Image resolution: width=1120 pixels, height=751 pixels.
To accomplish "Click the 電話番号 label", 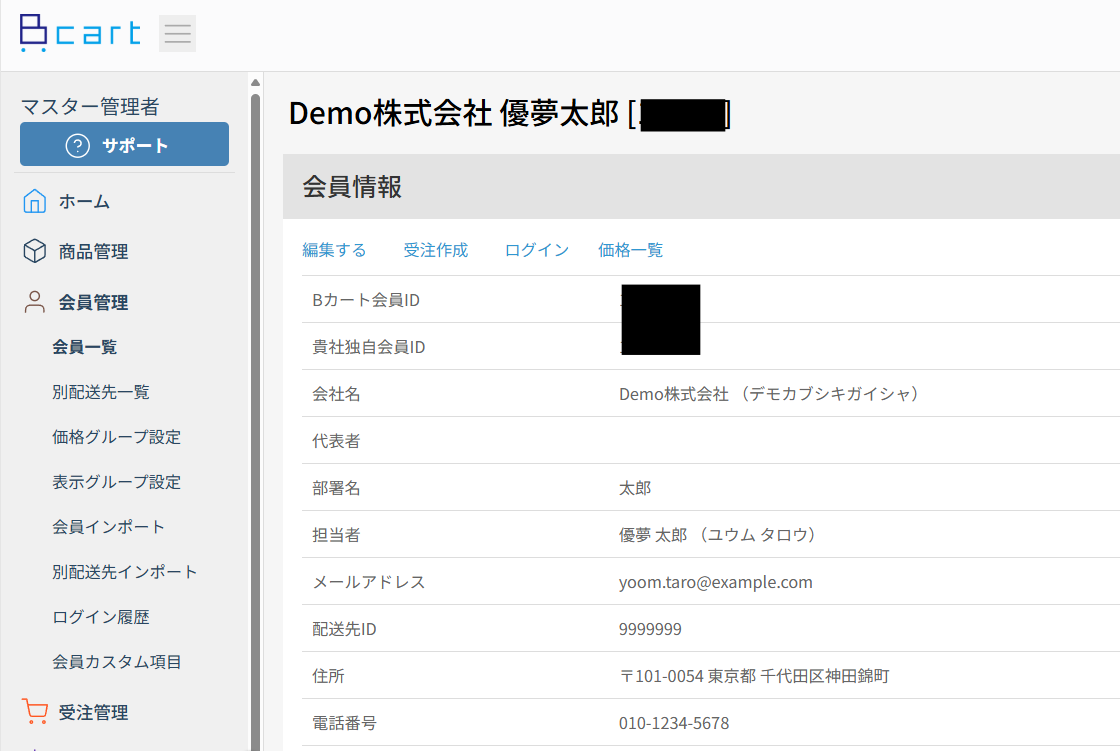I will 344,723.
